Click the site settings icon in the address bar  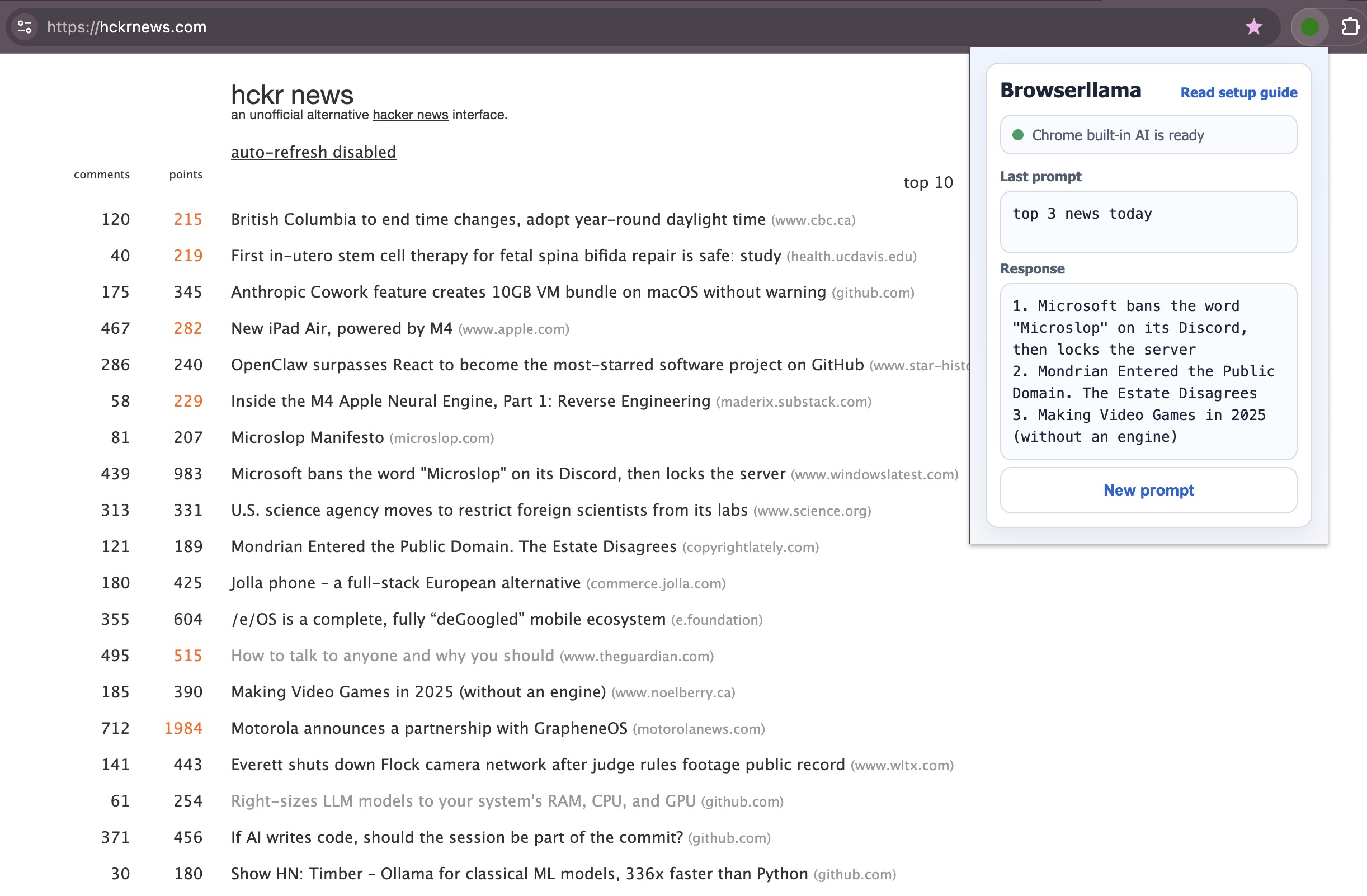25,26
